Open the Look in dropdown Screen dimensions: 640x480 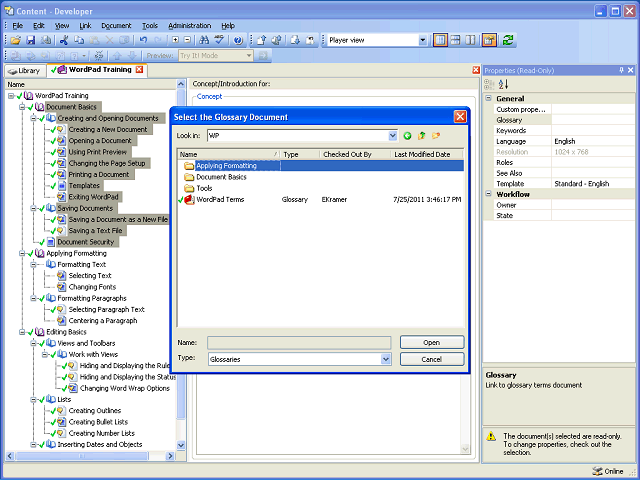click(x=392, y=135)
